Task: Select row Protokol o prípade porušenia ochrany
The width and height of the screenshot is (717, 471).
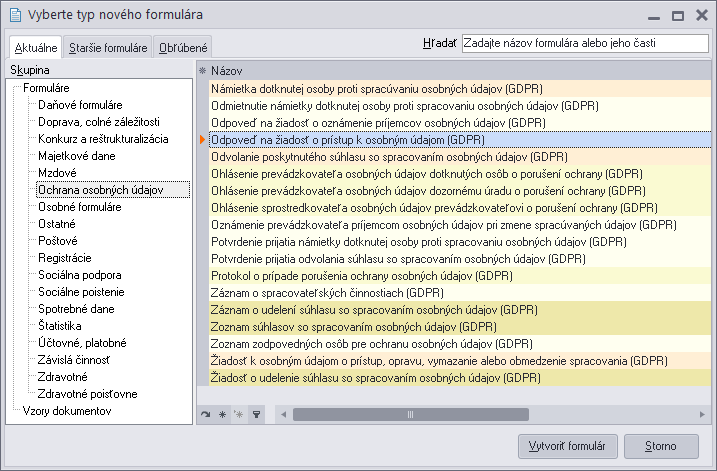Action: click(460, 276)
